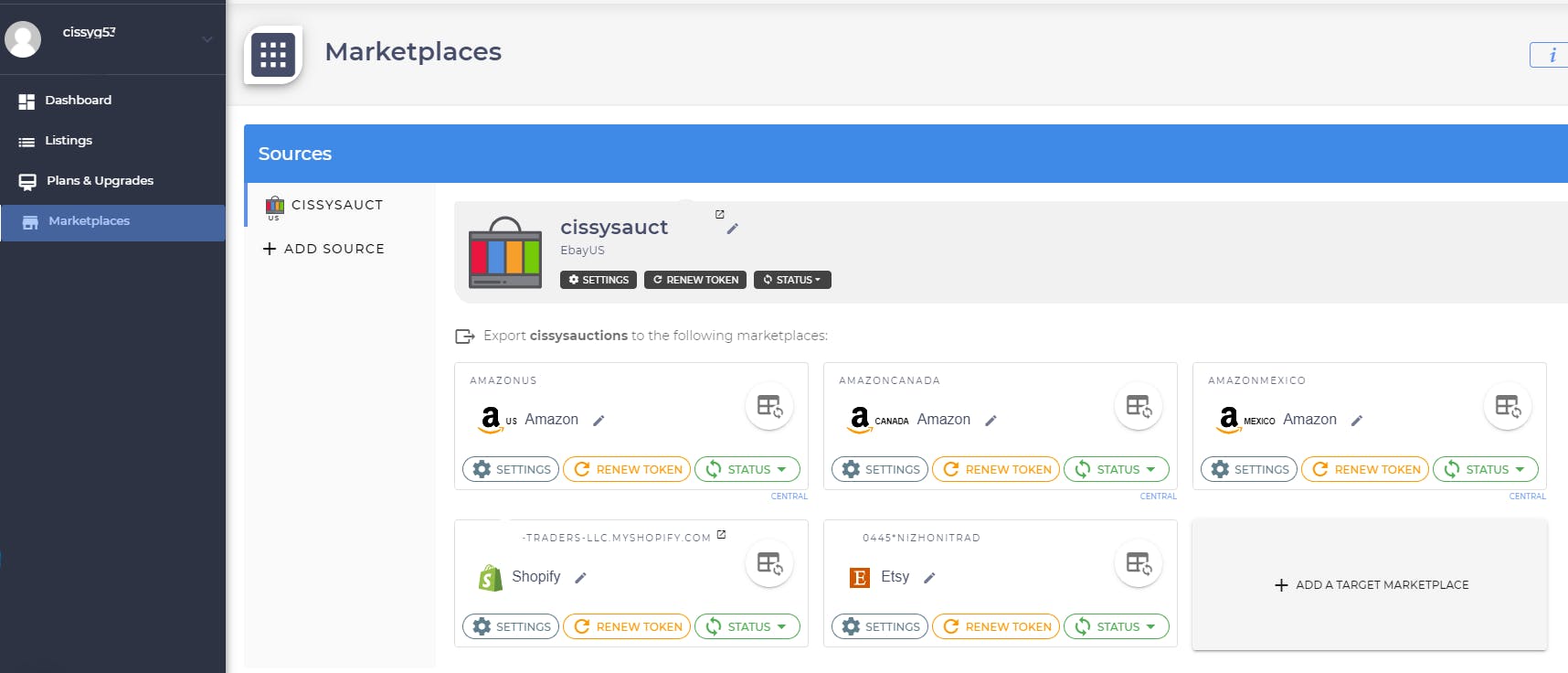Go to Dashboard in the sidebar
The width and height of the screenshot is (1568, 673).
(x=78, y=101)
